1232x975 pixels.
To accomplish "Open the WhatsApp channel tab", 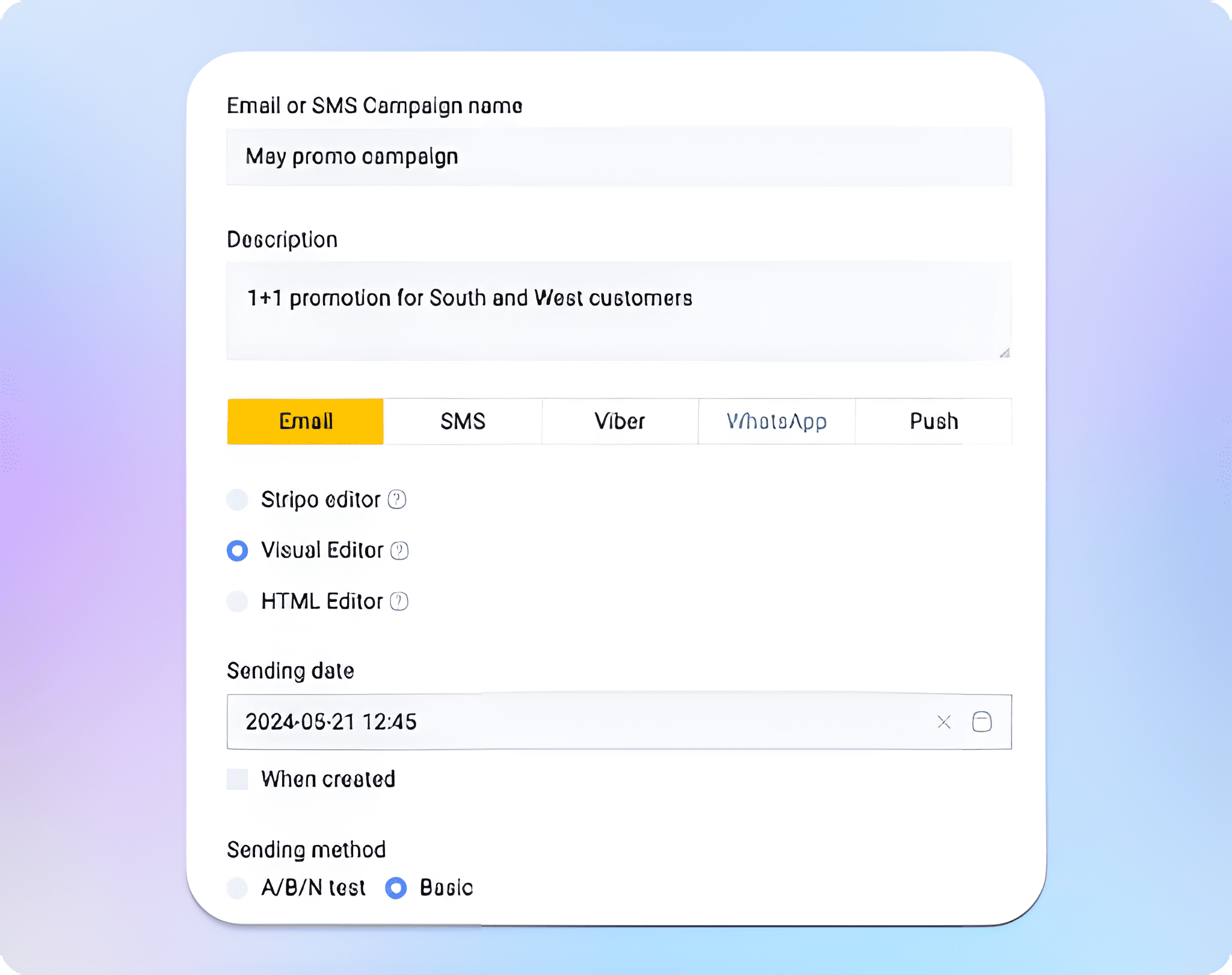I will click(777, 421).
